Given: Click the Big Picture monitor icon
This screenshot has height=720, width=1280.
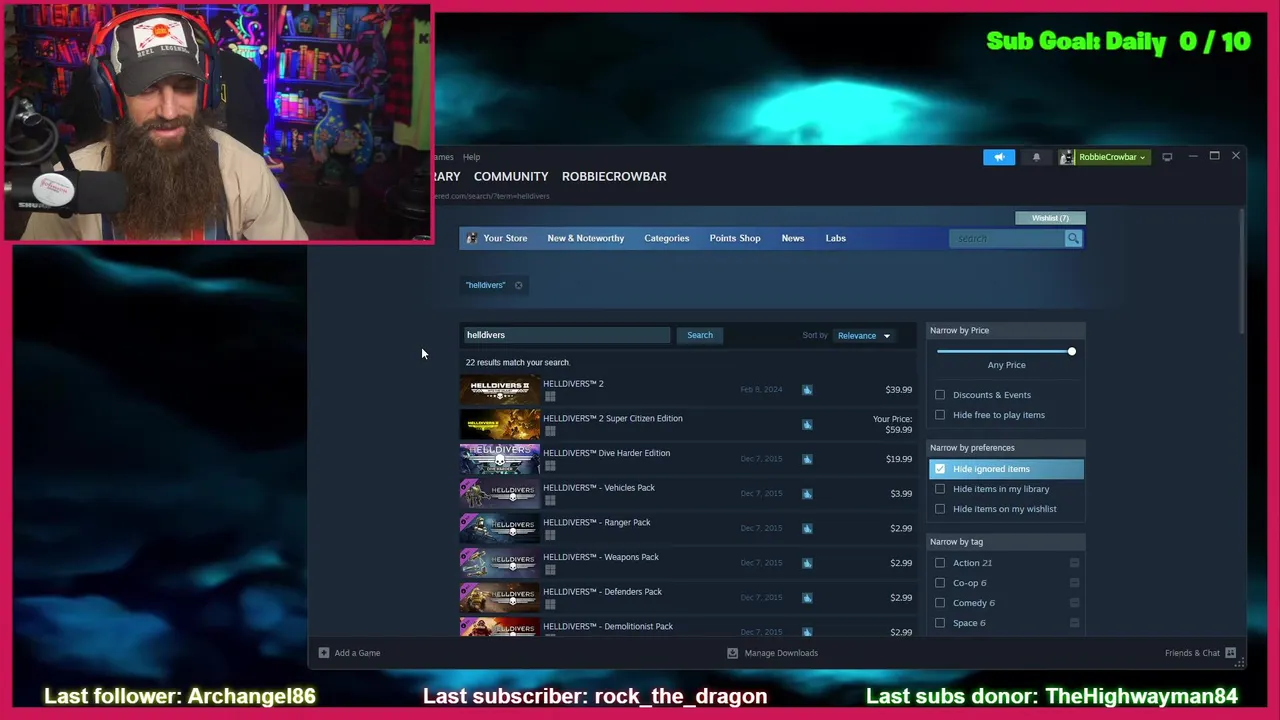Looking at the screenshot, I should (1167, 157).
